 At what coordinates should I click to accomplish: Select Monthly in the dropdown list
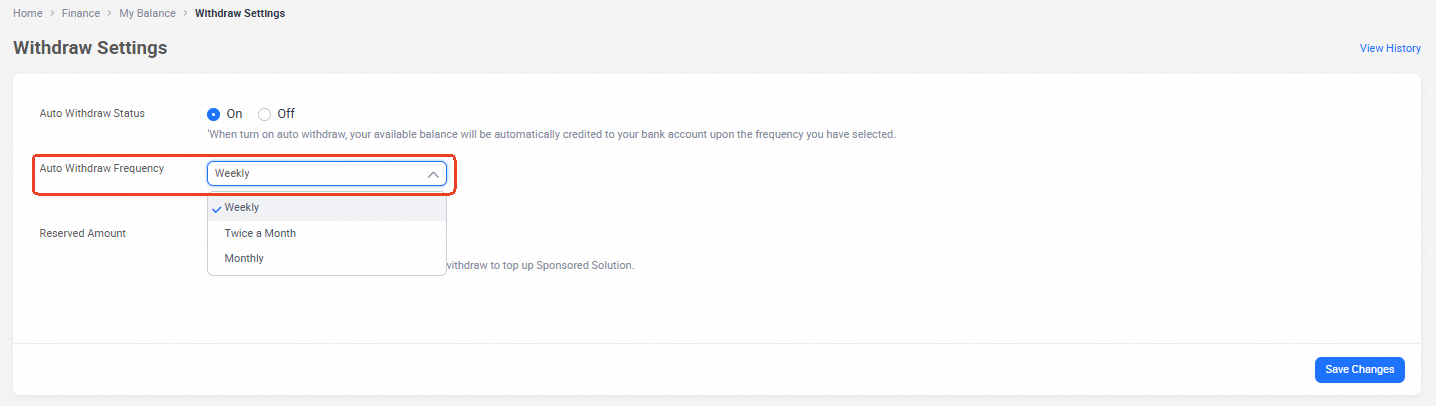244,258
